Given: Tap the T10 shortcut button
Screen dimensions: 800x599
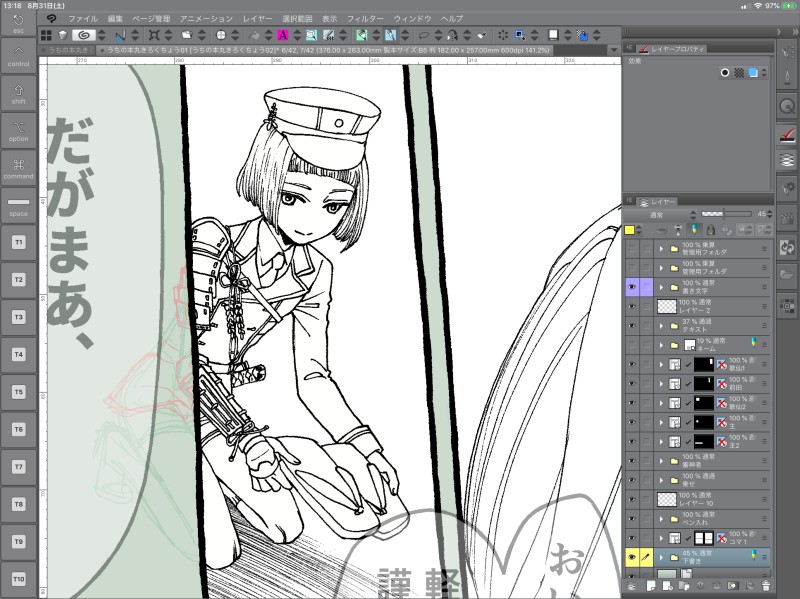Looking at the screenshot, I should (18, 579).
